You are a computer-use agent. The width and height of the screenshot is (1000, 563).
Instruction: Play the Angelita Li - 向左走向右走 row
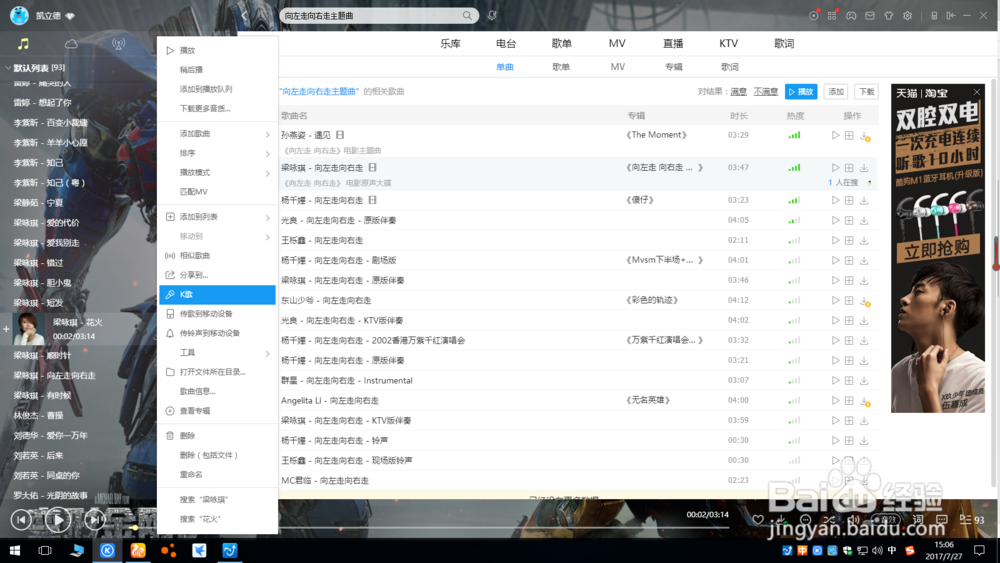point(835,400)
